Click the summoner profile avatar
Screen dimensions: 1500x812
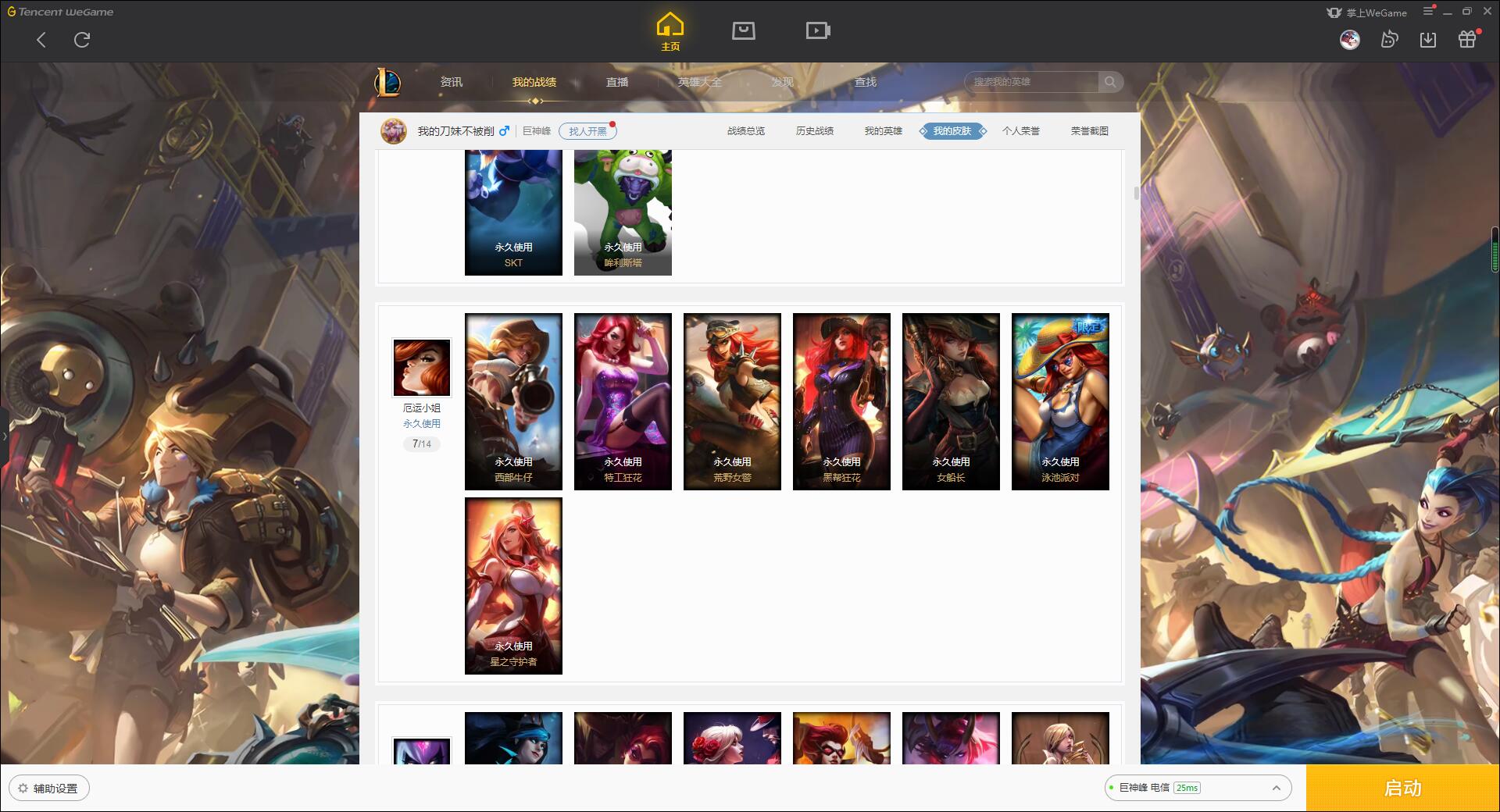coord(394,131)
